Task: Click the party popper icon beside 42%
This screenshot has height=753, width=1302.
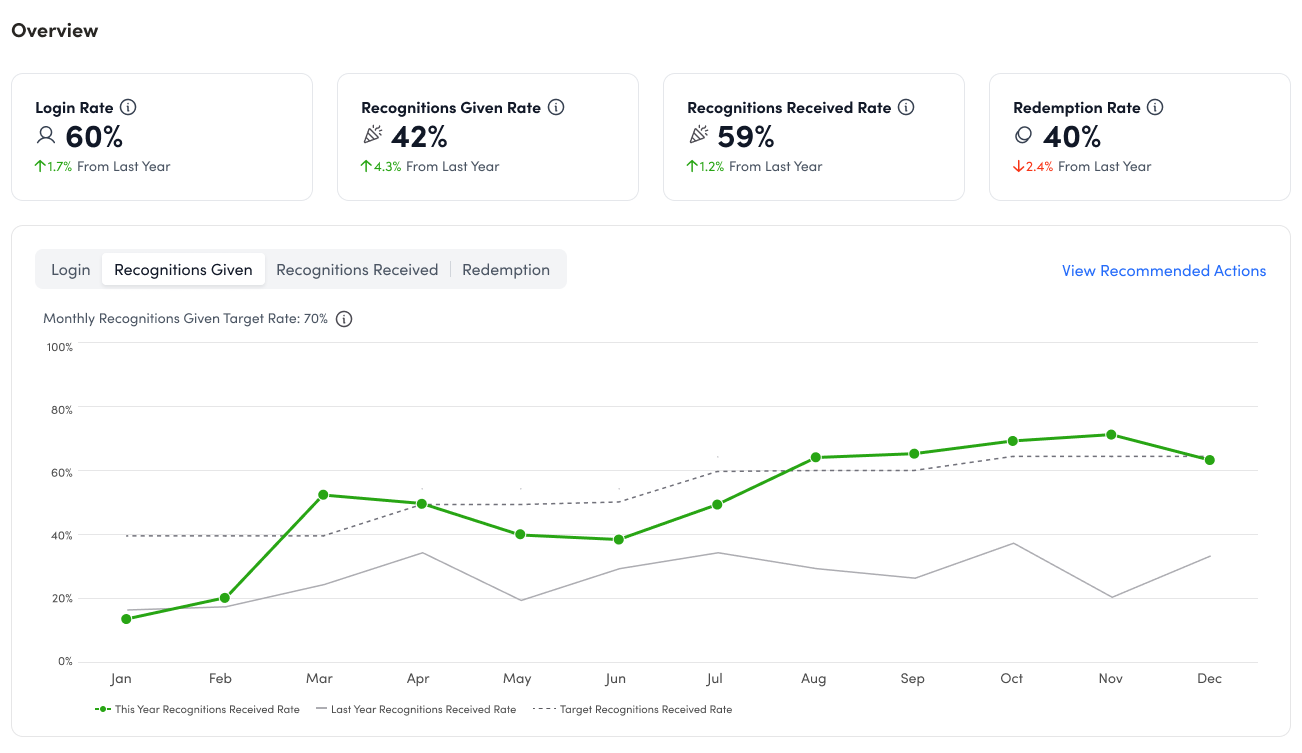Action: (373, 136)
